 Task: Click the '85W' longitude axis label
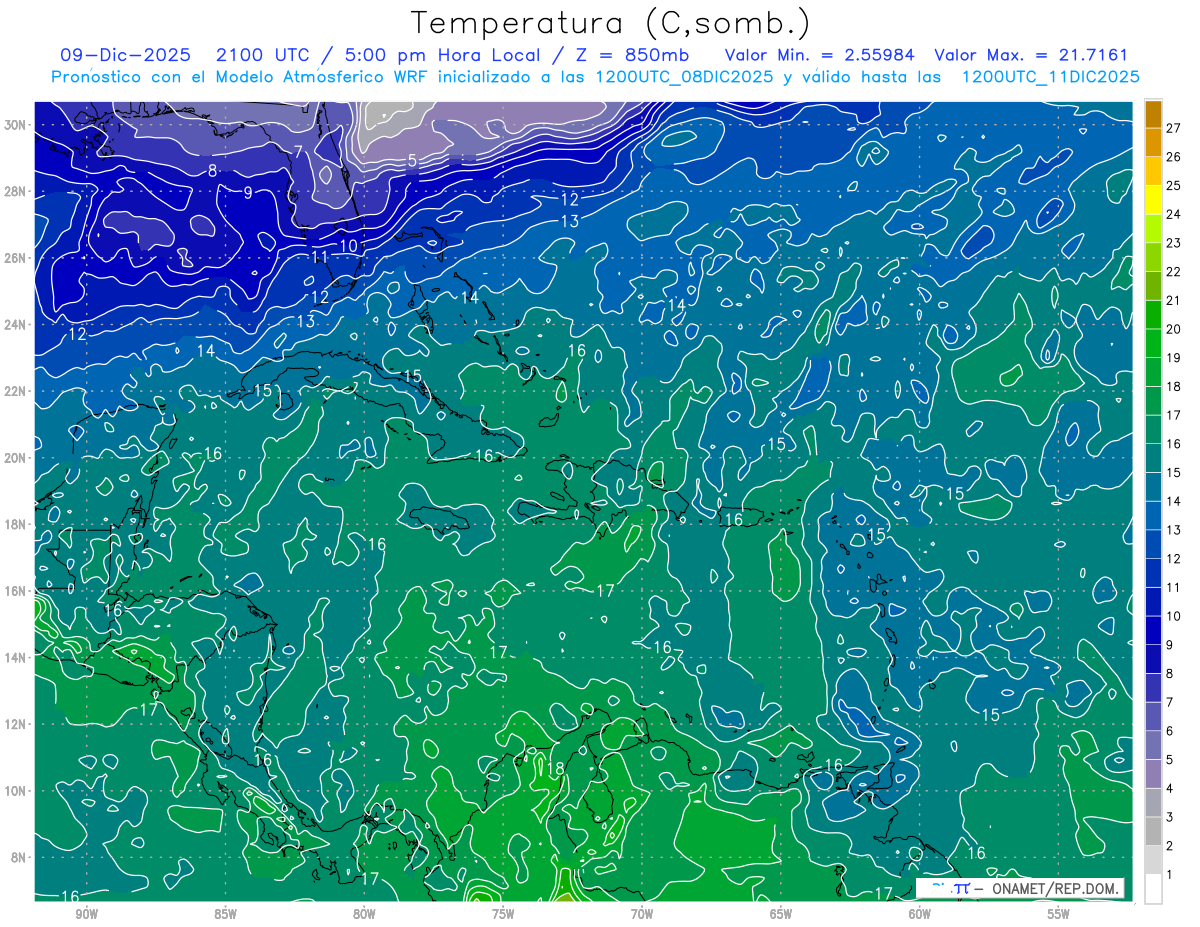click(225, 914)
